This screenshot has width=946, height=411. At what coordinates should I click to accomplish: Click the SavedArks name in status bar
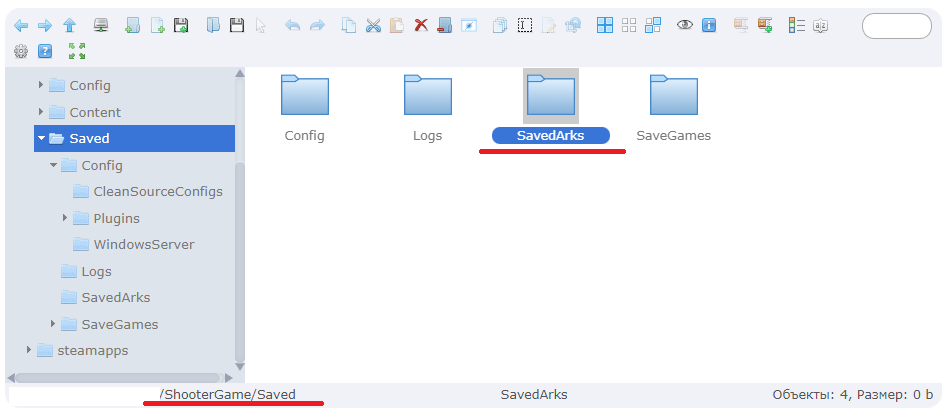point(534,395)
